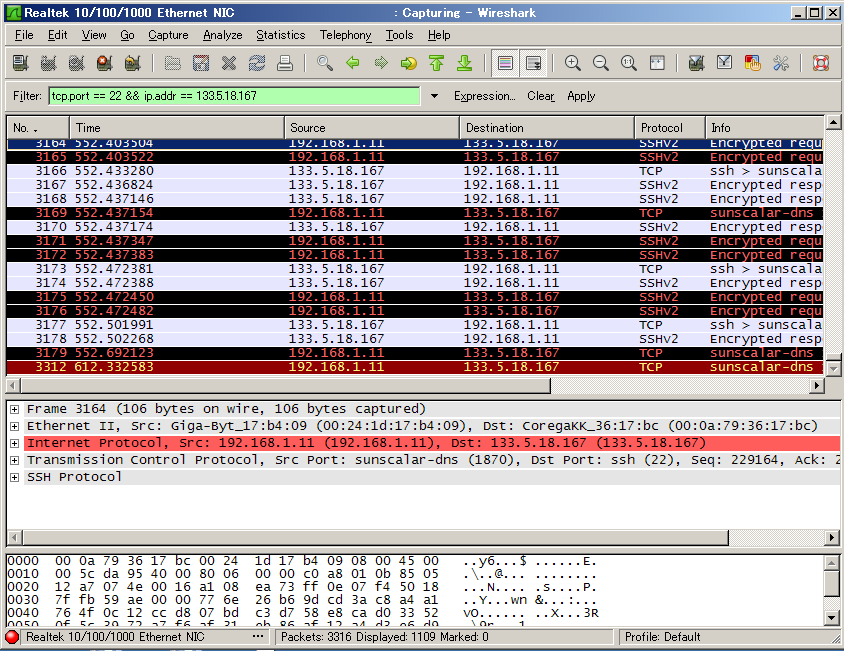Click the red capture status icon in status bar
This screenshot has width=844, height=651.
(x=12, y=637)
